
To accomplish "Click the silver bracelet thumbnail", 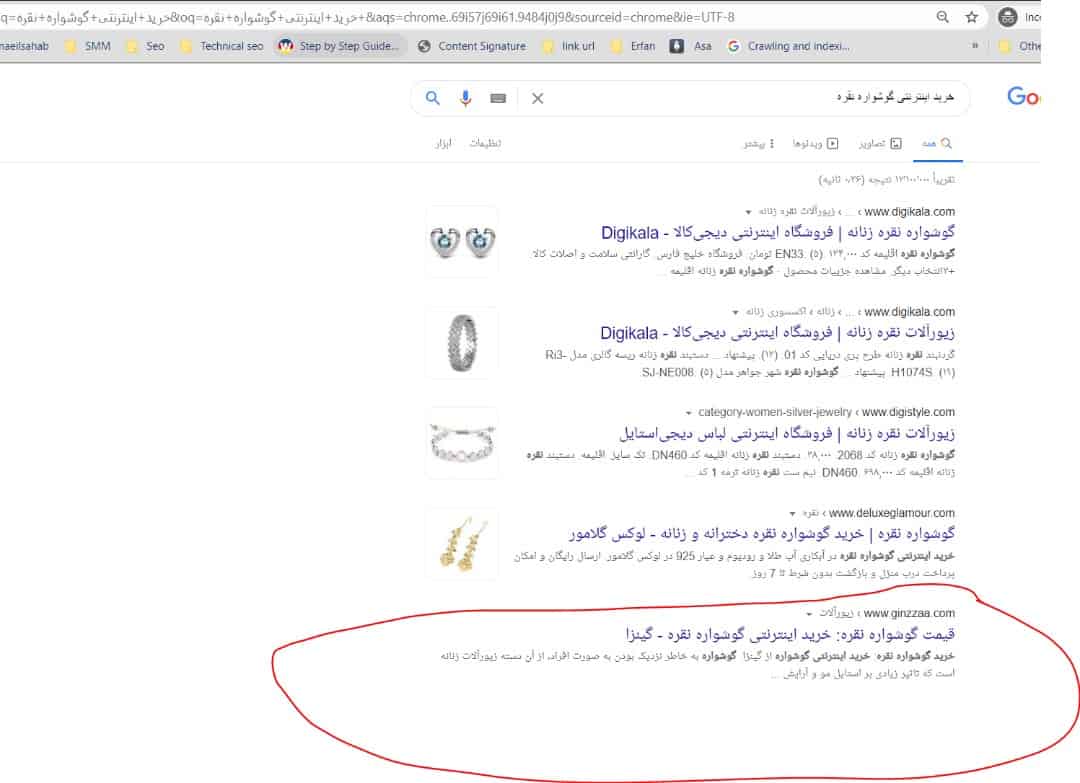I will tap(461, 443).
